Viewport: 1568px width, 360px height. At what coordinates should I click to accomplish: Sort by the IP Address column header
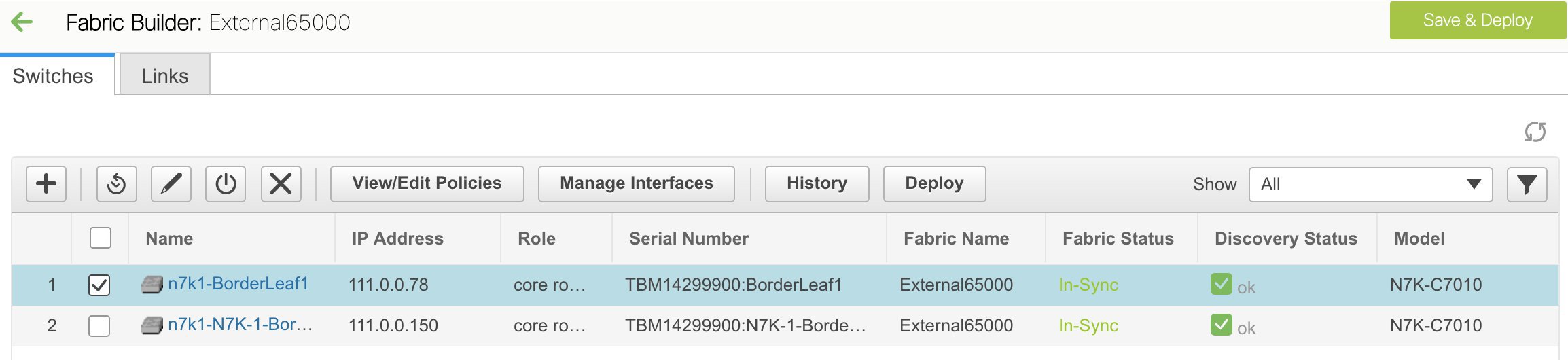[x=397, y=238]
